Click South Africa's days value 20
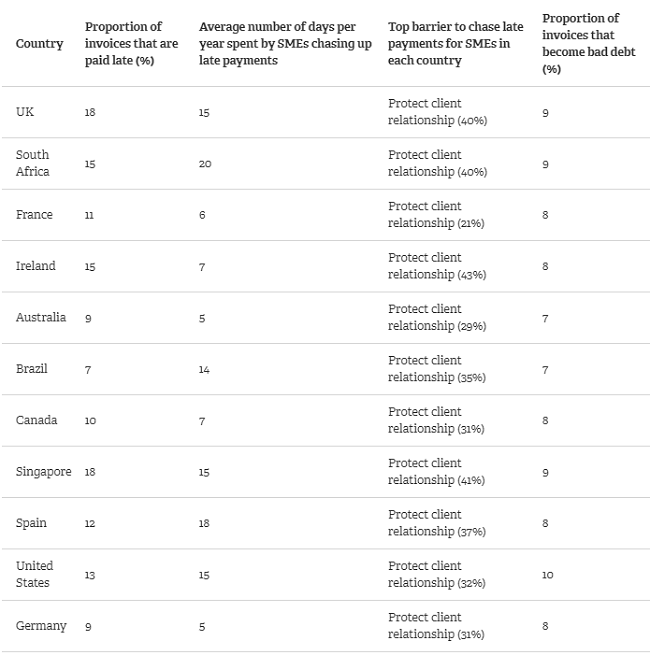Screen dimensions: 650x655 click(x=205, y=164)
